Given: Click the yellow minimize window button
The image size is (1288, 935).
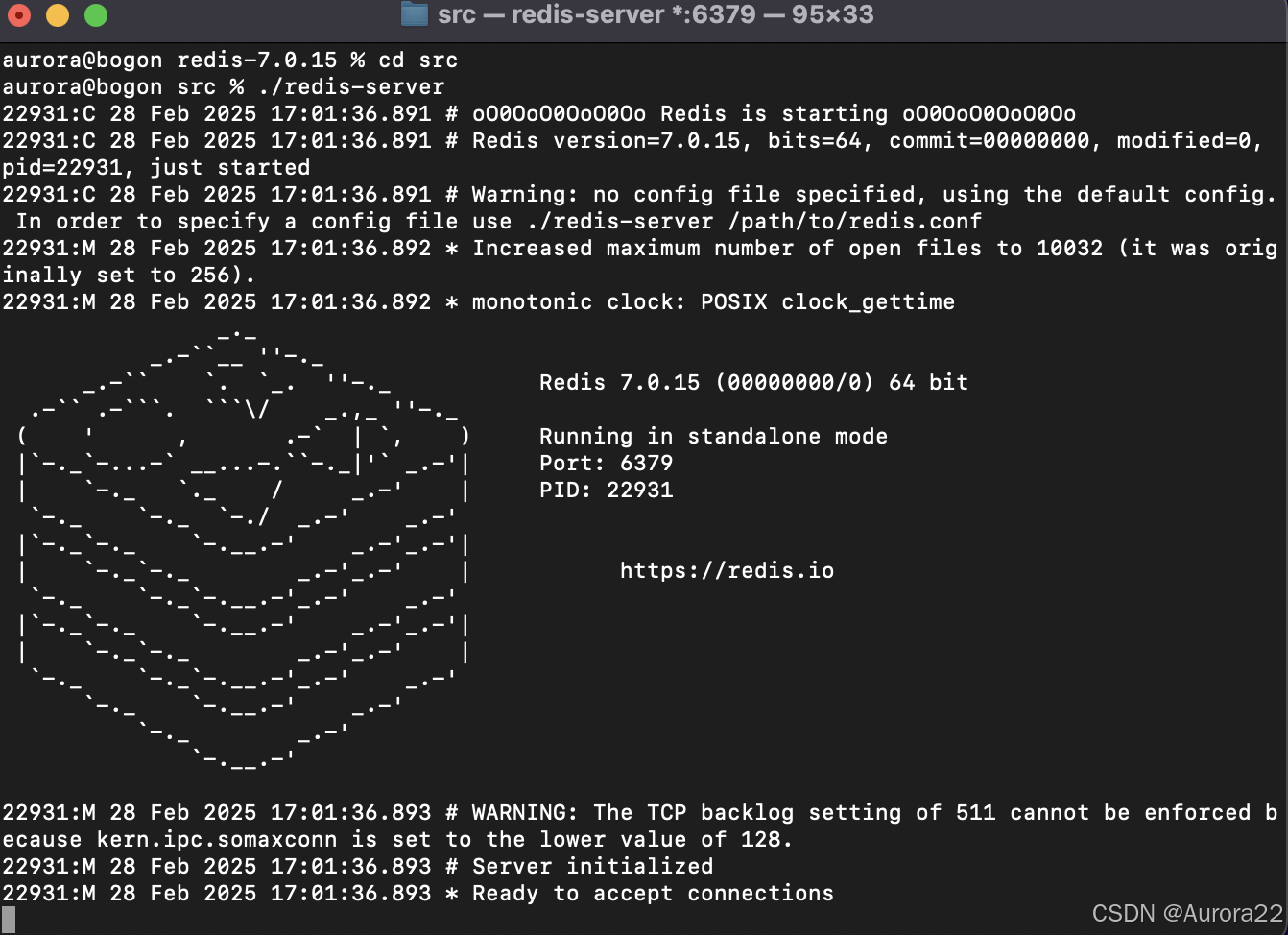Looking at the screenshot, I should [58, 15].
